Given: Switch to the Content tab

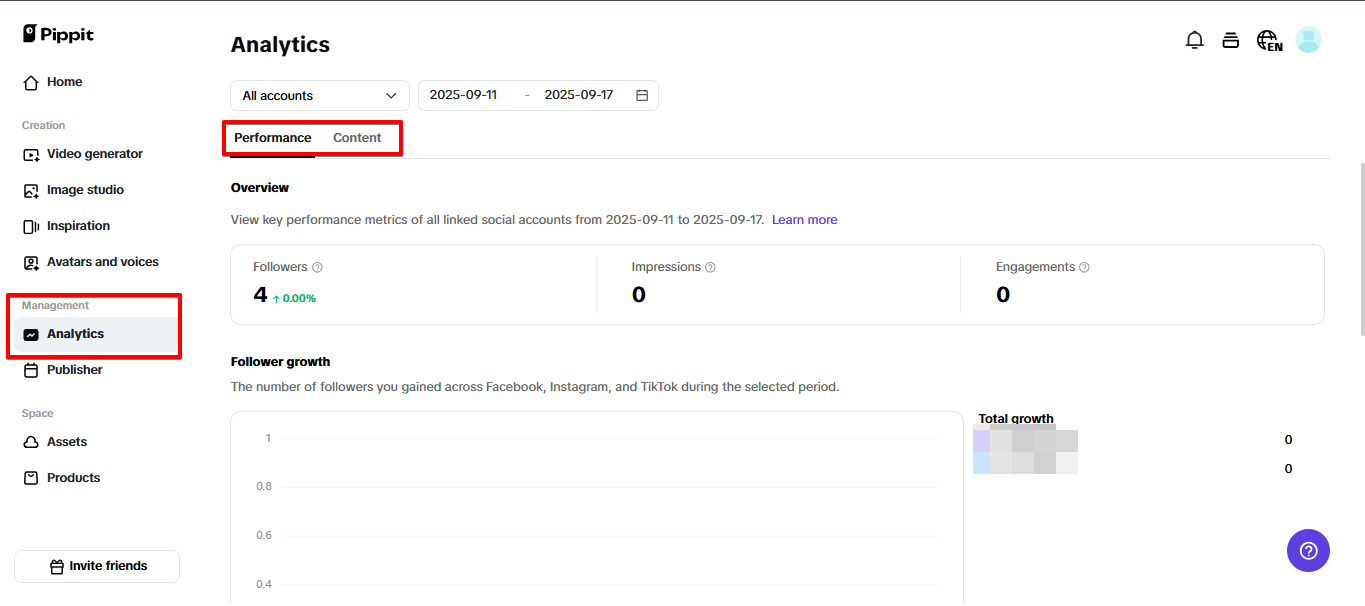Looking at the screenshot, I should point(356,137).
